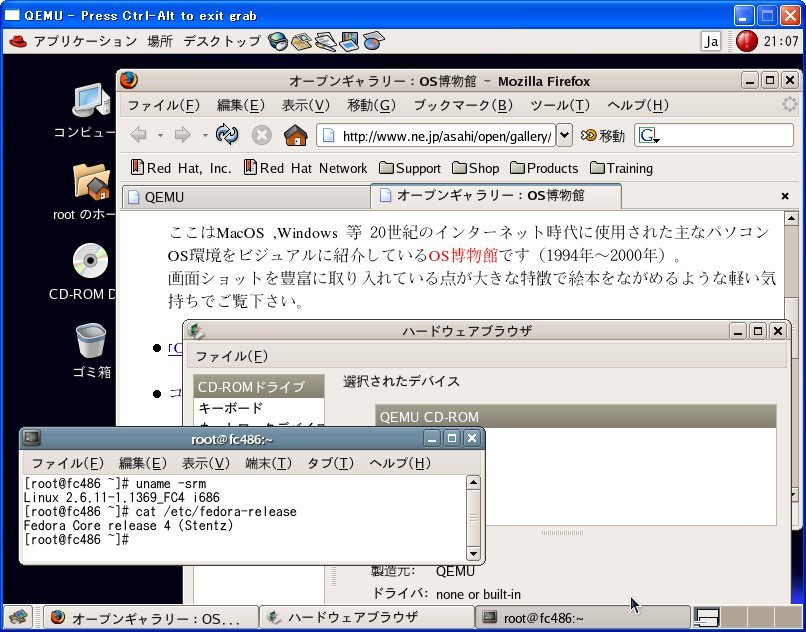Focus the Firefox URL address field

click(436, 136)
